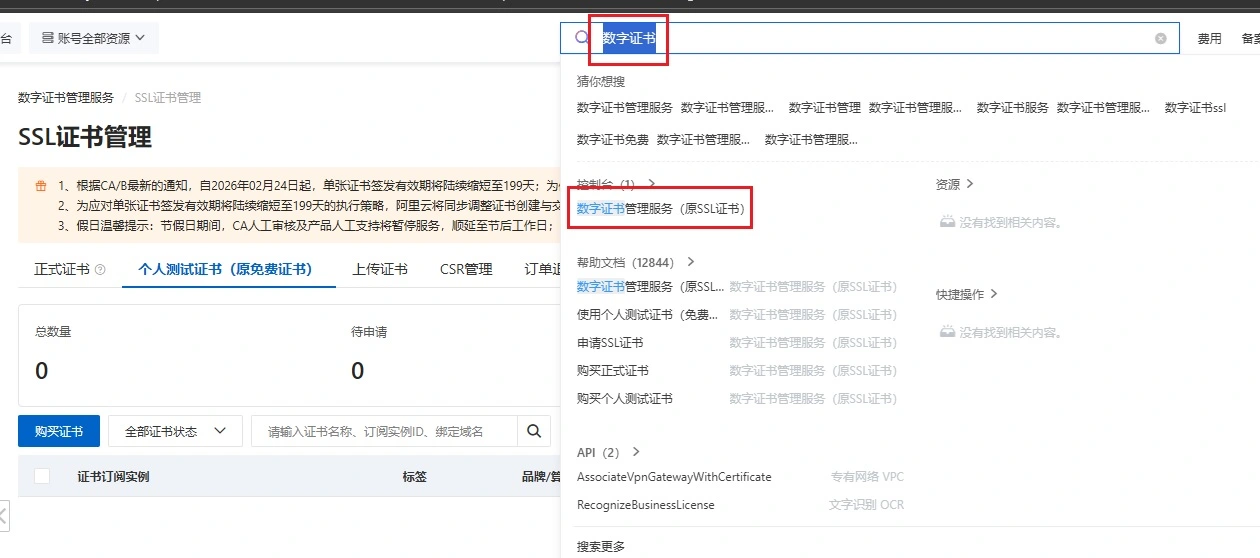Open the 全部证书状态 dropdown
1260x558 pixels.
(x=175, y=432)
